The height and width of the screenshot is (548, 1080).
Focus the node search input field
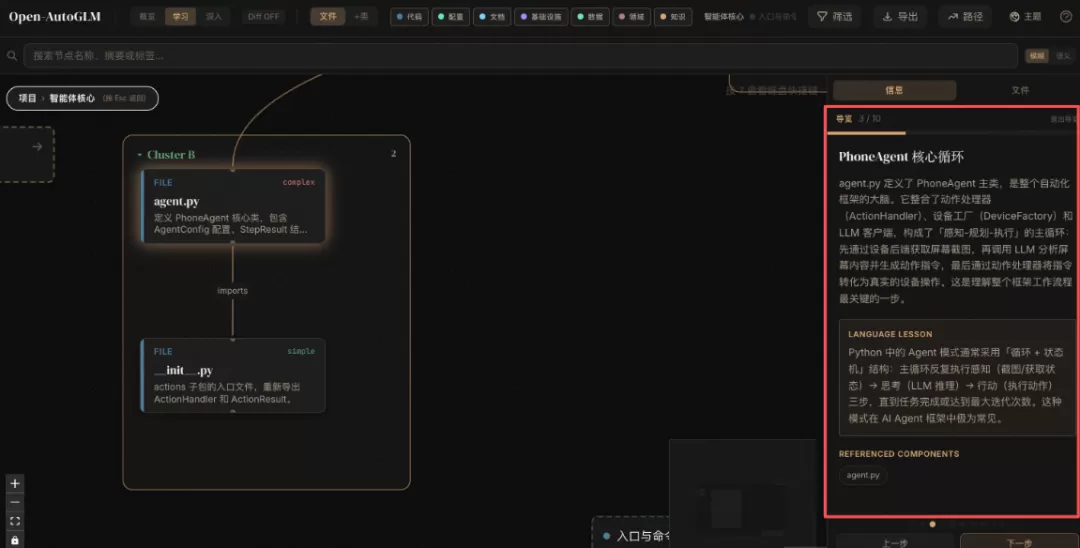point(521,56)
